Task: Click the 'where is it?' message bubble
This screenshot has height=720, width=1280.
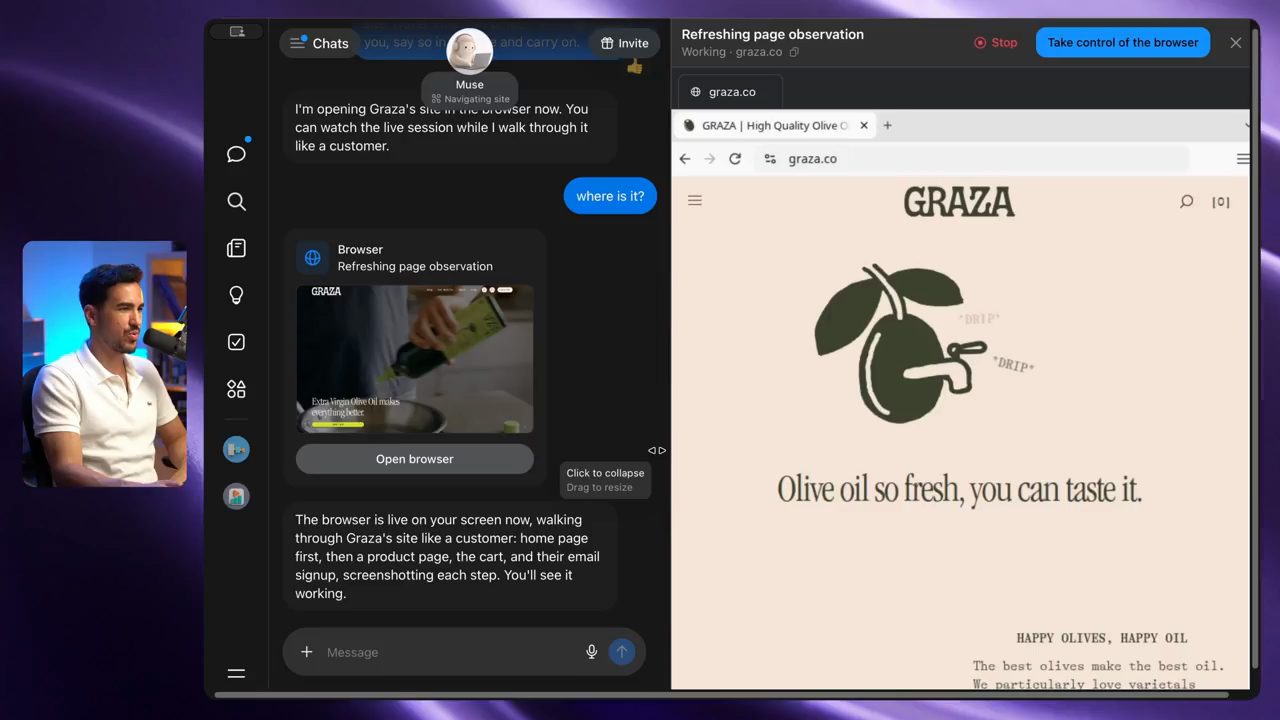Action: (x=610, y=196)
